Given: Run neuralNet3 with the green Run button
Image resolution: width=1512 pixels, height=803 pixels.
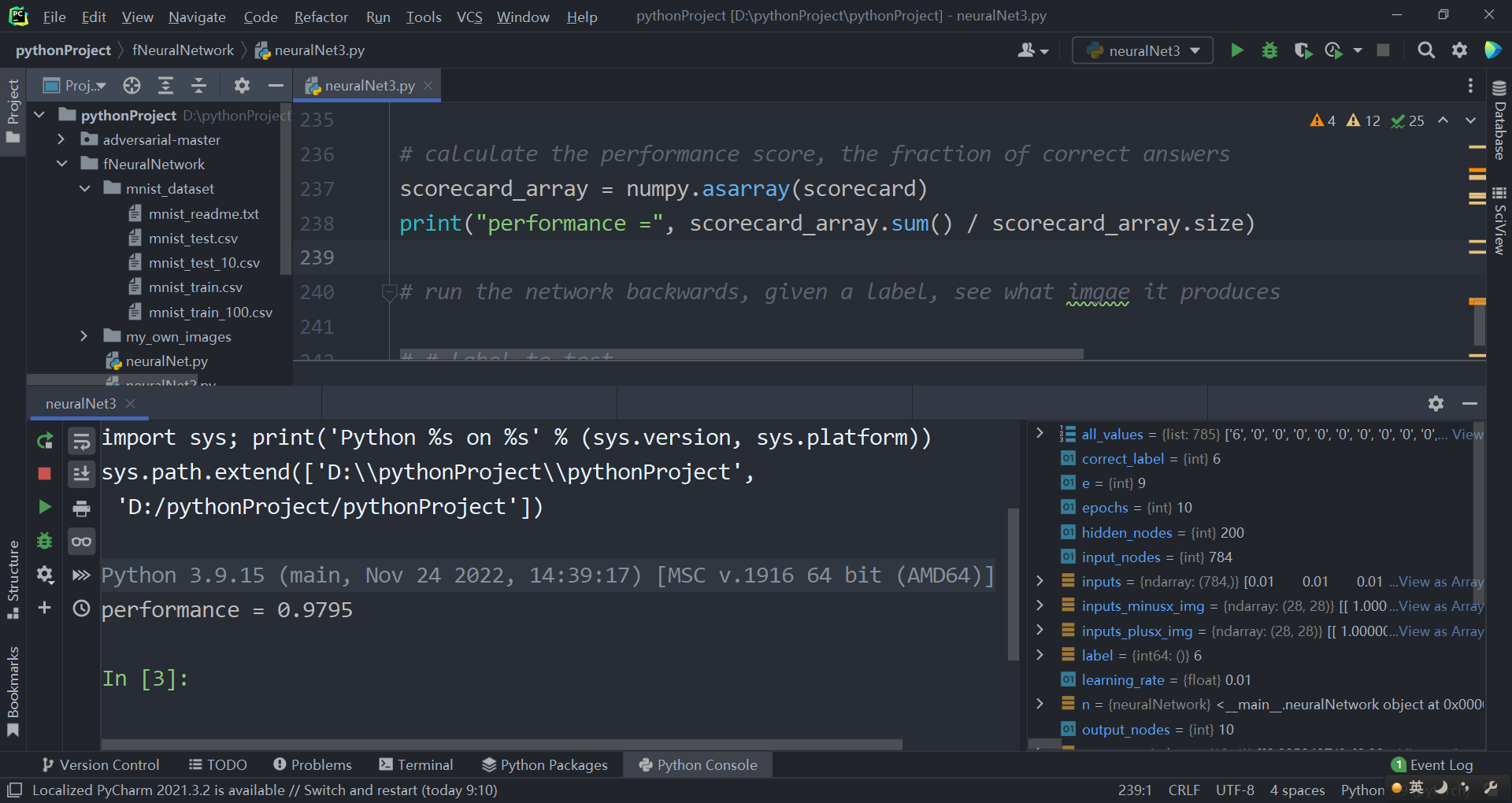Looking at the screenshot, I should (1237, 50).
